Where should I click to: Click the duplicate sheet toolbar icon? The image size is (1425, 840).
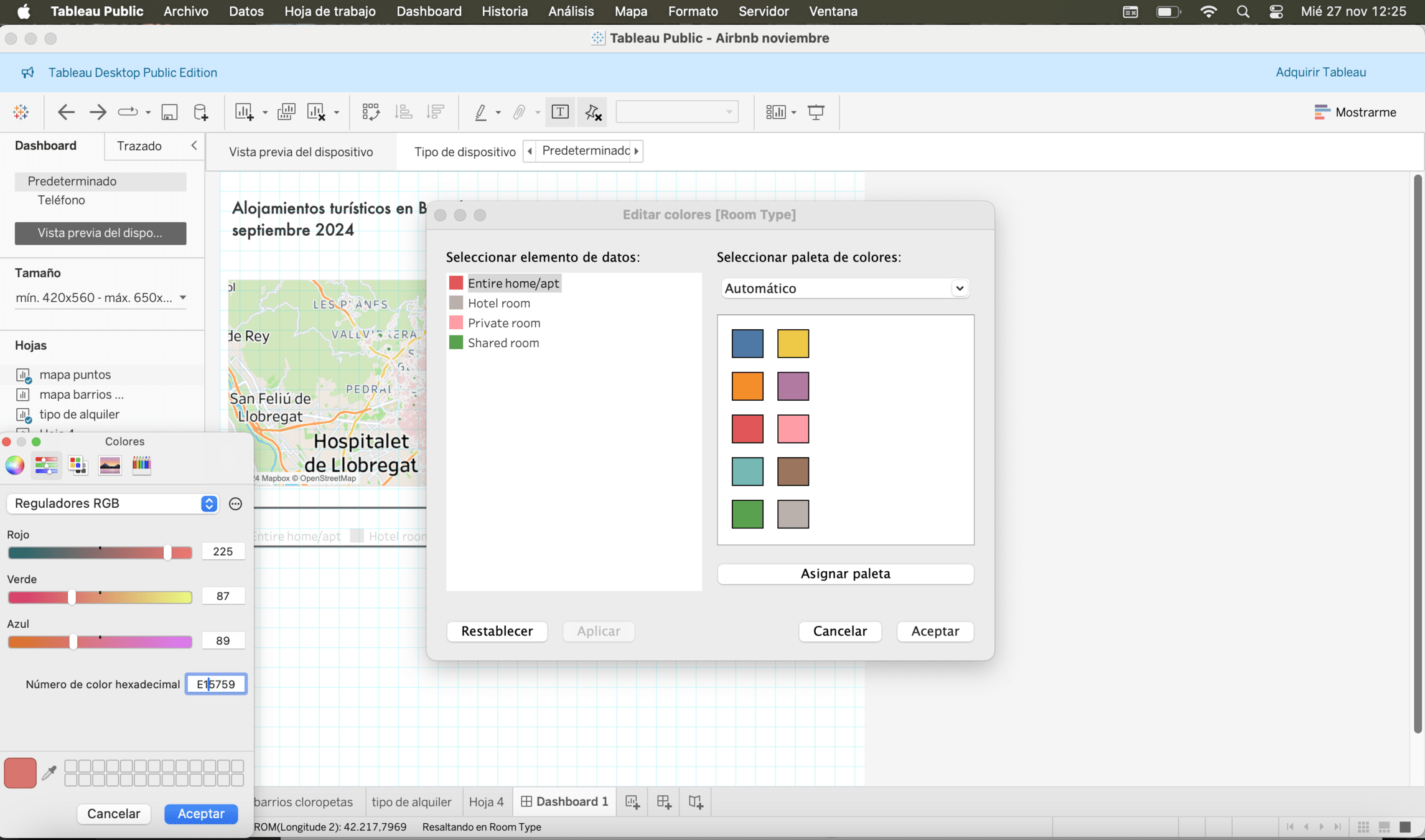286,112
